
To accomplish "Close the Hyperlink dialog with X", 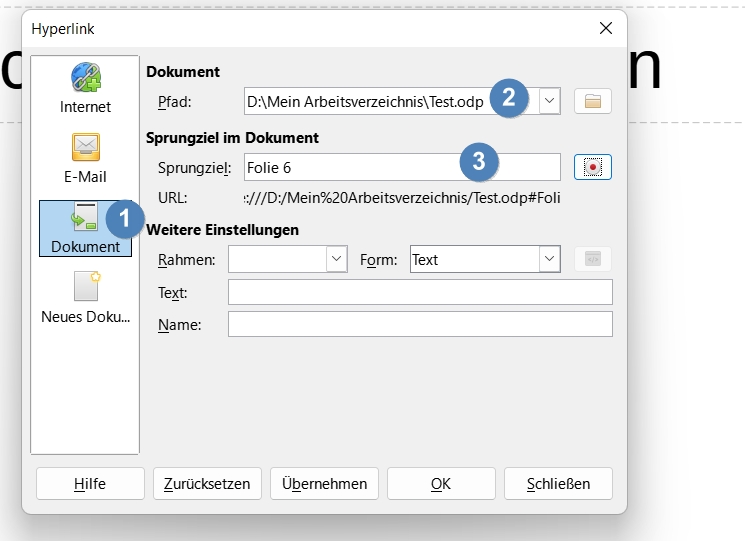I will pos(605,29).
